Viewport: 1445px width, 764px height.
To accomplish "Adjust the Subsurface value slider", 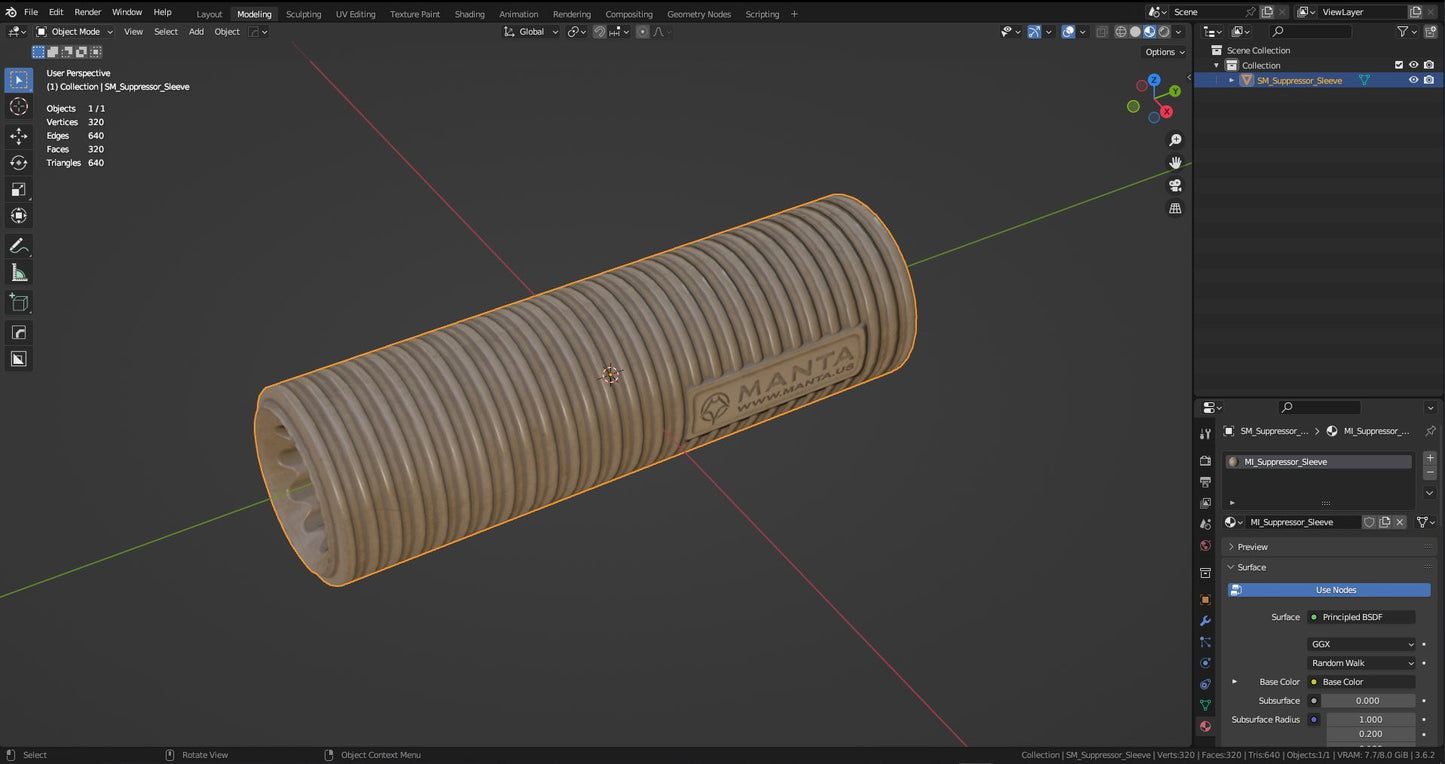I will coord(1370,701).
